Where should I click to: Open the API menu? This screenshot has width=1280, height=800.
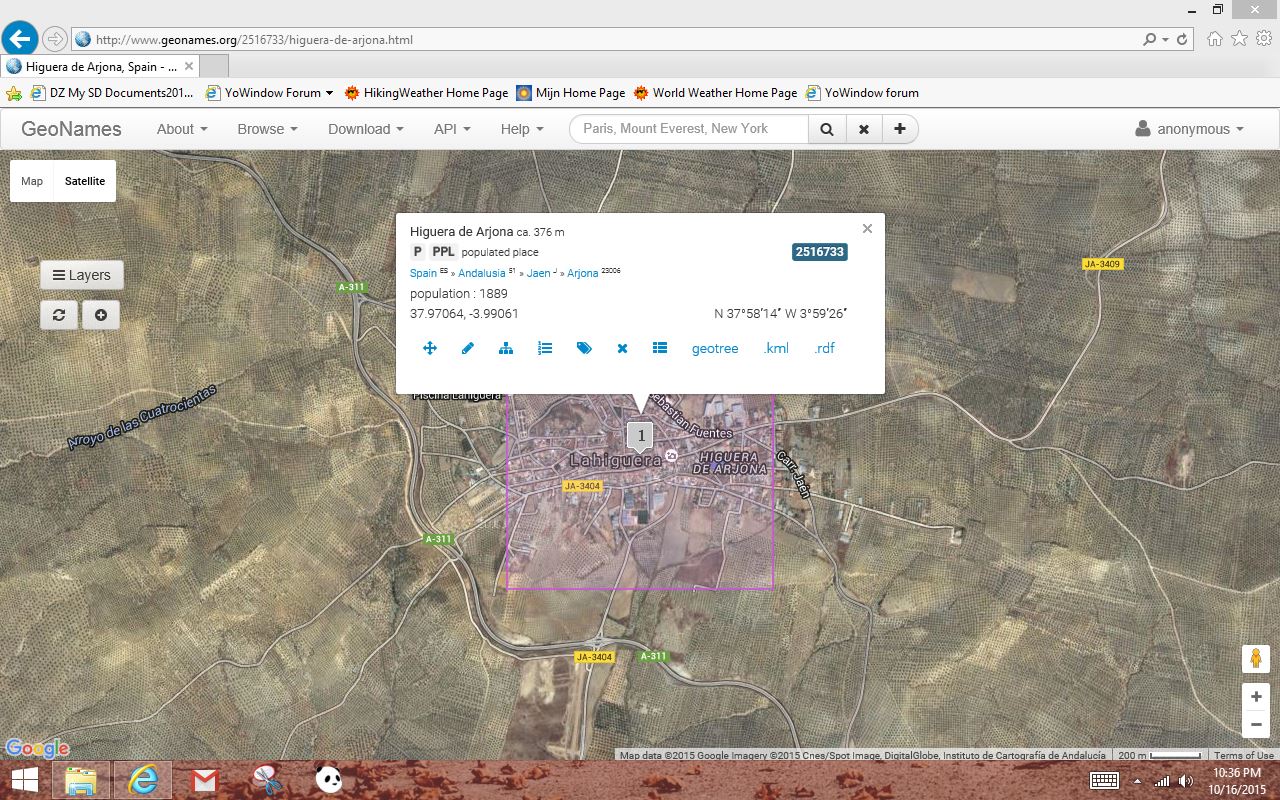[x=451, y=129]
